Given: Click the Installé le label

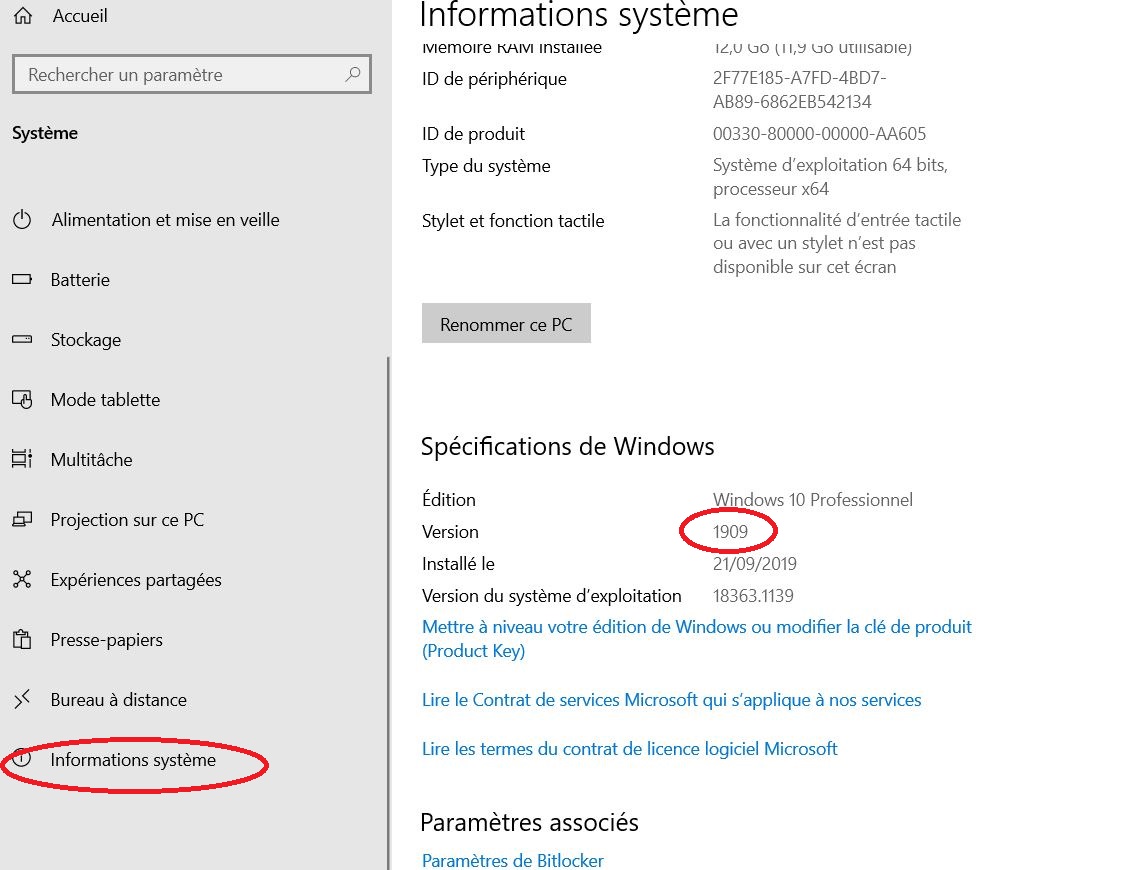Looking at the screenshot, I should [458, 563].
